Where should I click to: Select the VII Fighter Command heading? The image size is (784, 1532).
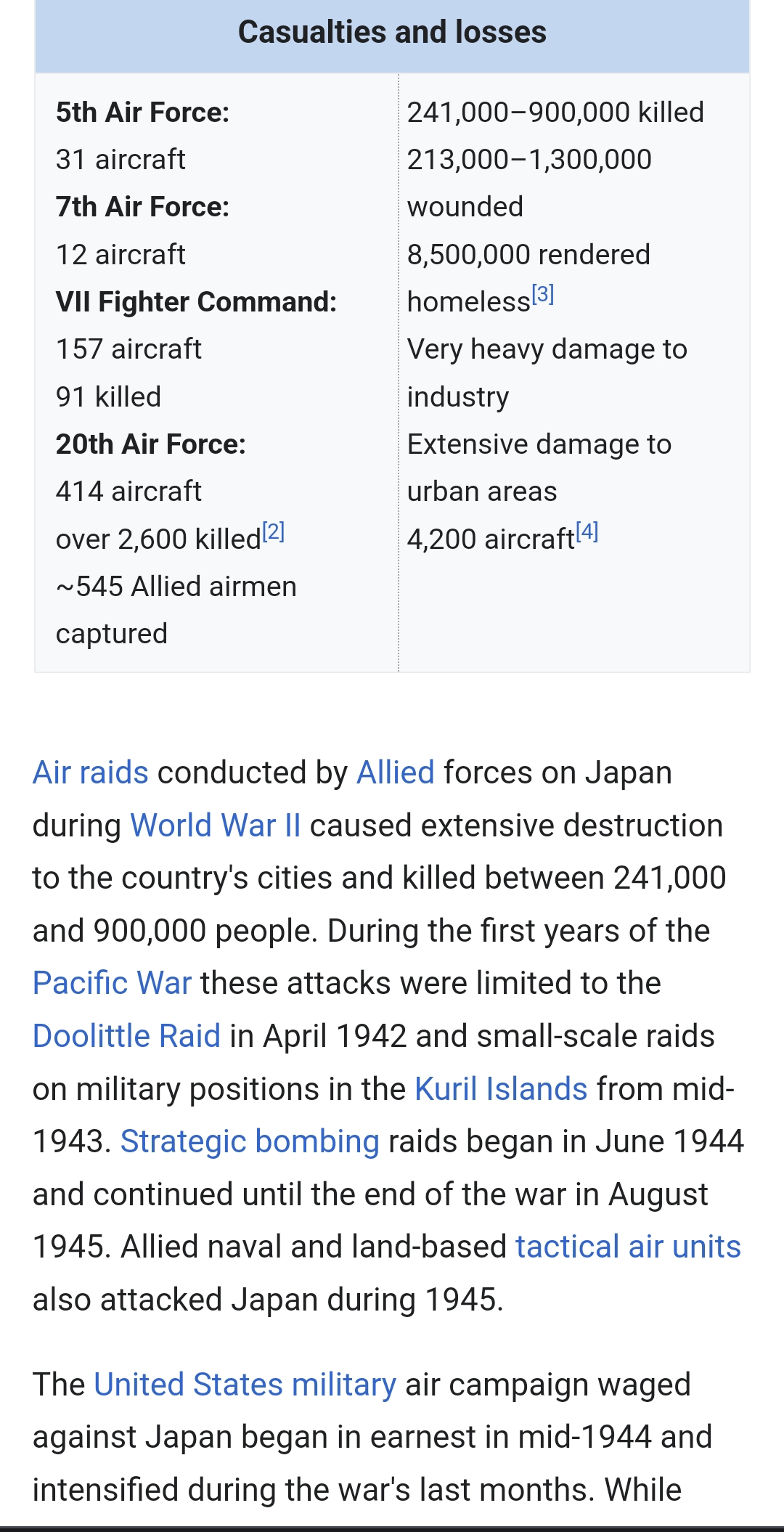click(x=196, y=302)
